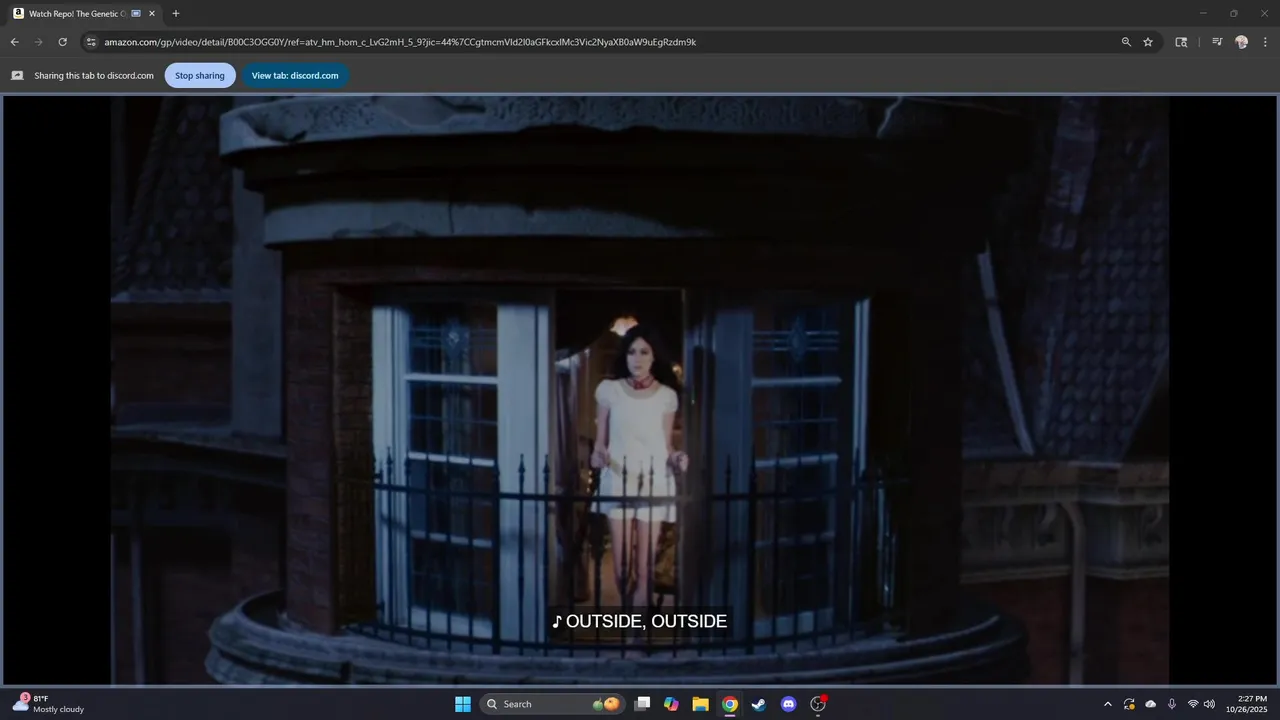Stop sharing this tab to Discord
The width and height of the screenshot is (1280, 720).
coord(200,75)
